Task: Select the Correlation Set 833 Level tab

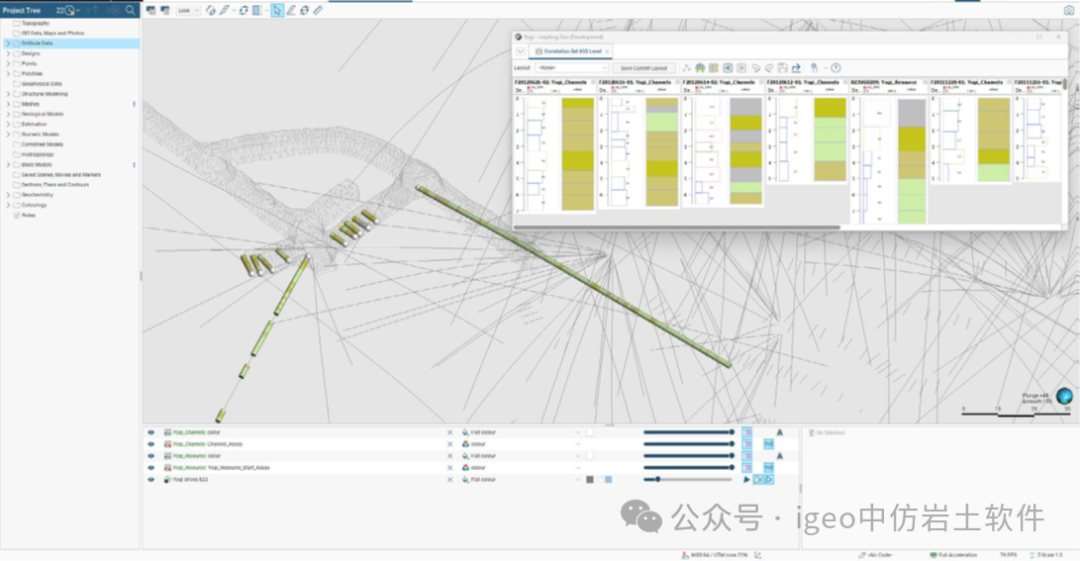Action: pyautogui.click(x=572, y=50)
